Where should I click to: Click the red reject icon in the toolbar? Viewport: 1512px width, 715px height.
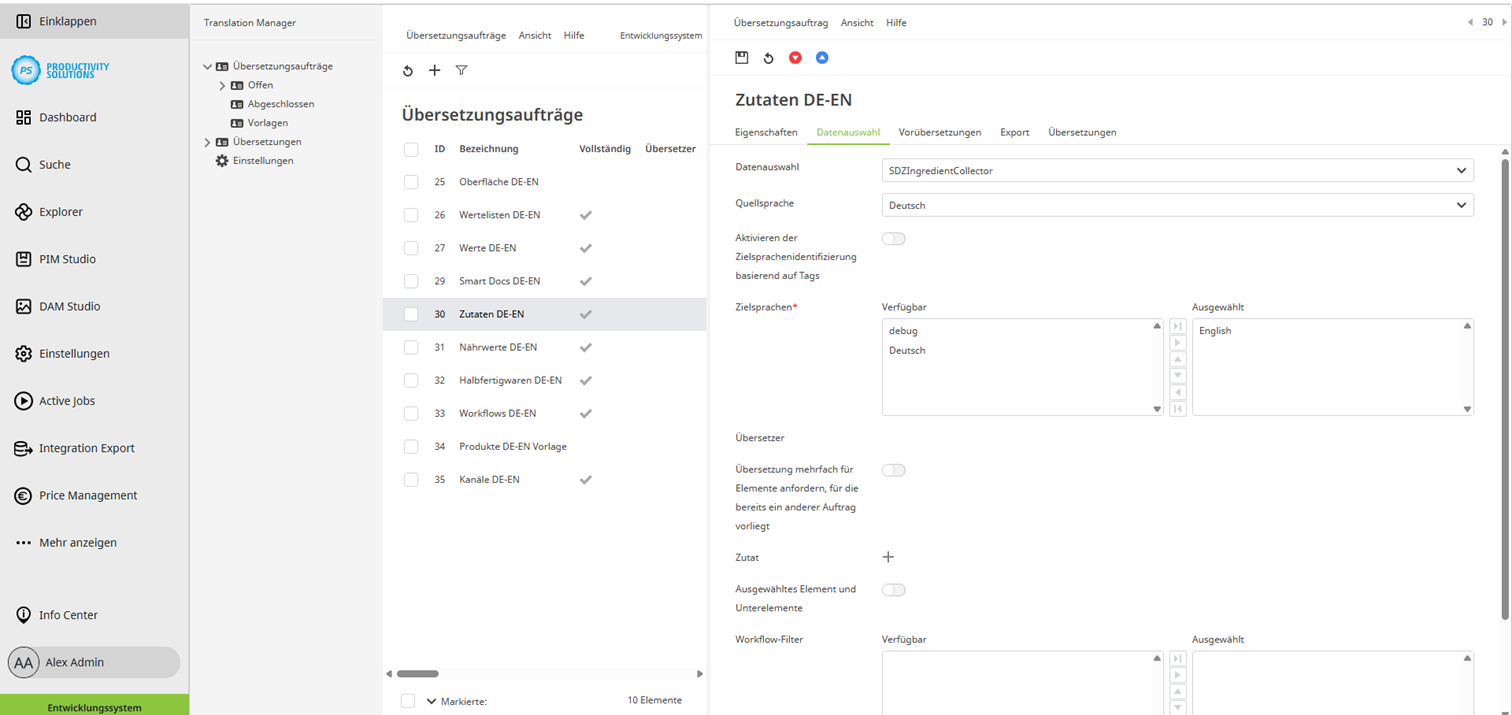point(795,57)
